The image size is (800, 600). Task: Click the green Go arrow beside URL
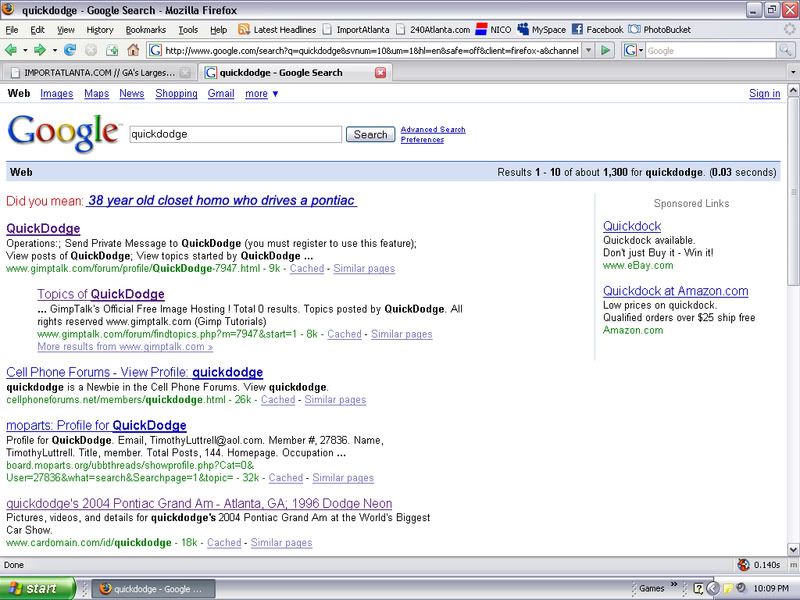pos(606,50)
